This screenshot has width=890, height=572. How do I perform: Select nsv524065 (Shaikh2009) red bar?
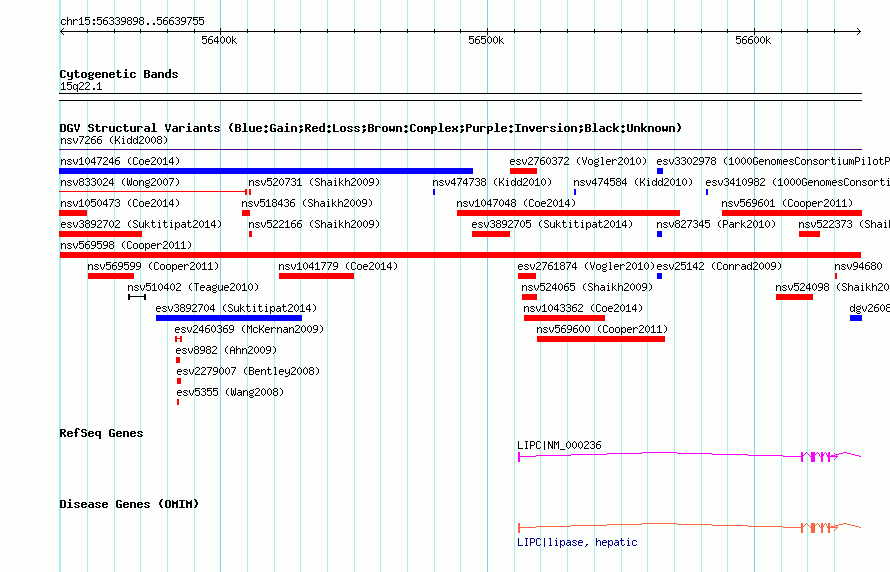[529, 297]
